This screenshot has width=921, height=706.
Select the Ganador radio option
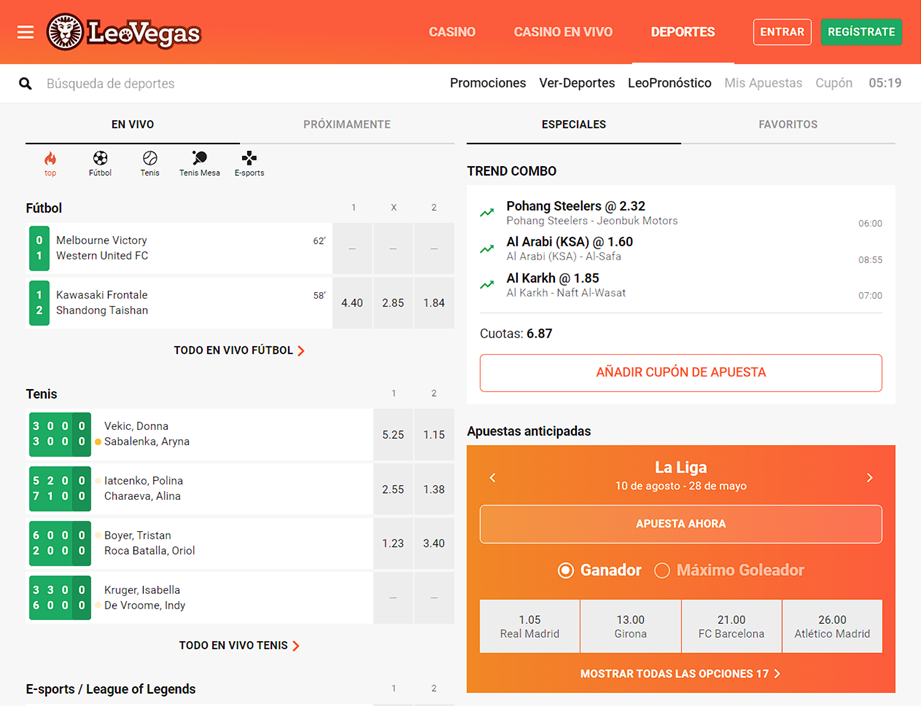coord(566,570)
